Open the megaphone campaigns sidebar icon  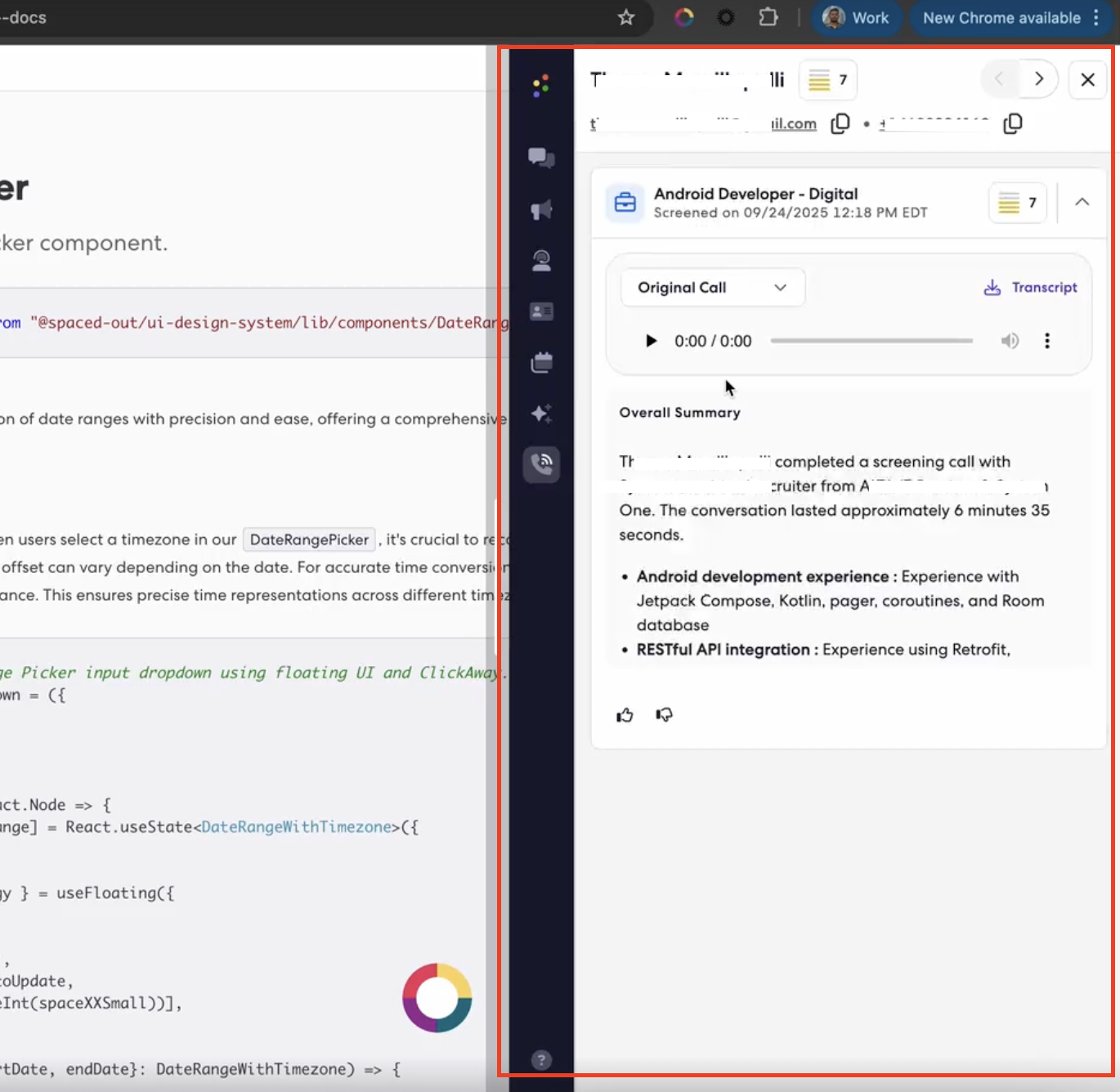click(x=541, y=209)
